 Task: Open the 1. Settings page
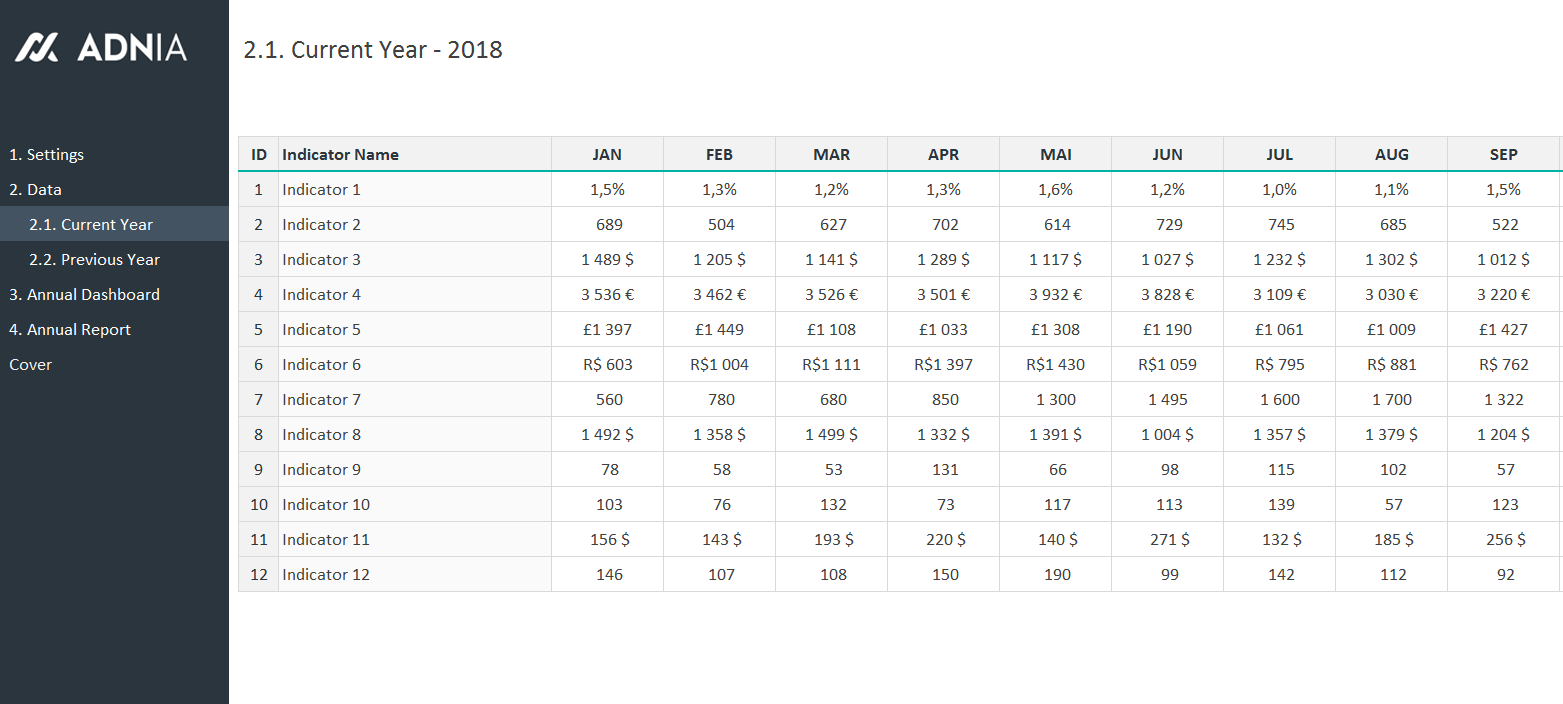pos(47,155)
